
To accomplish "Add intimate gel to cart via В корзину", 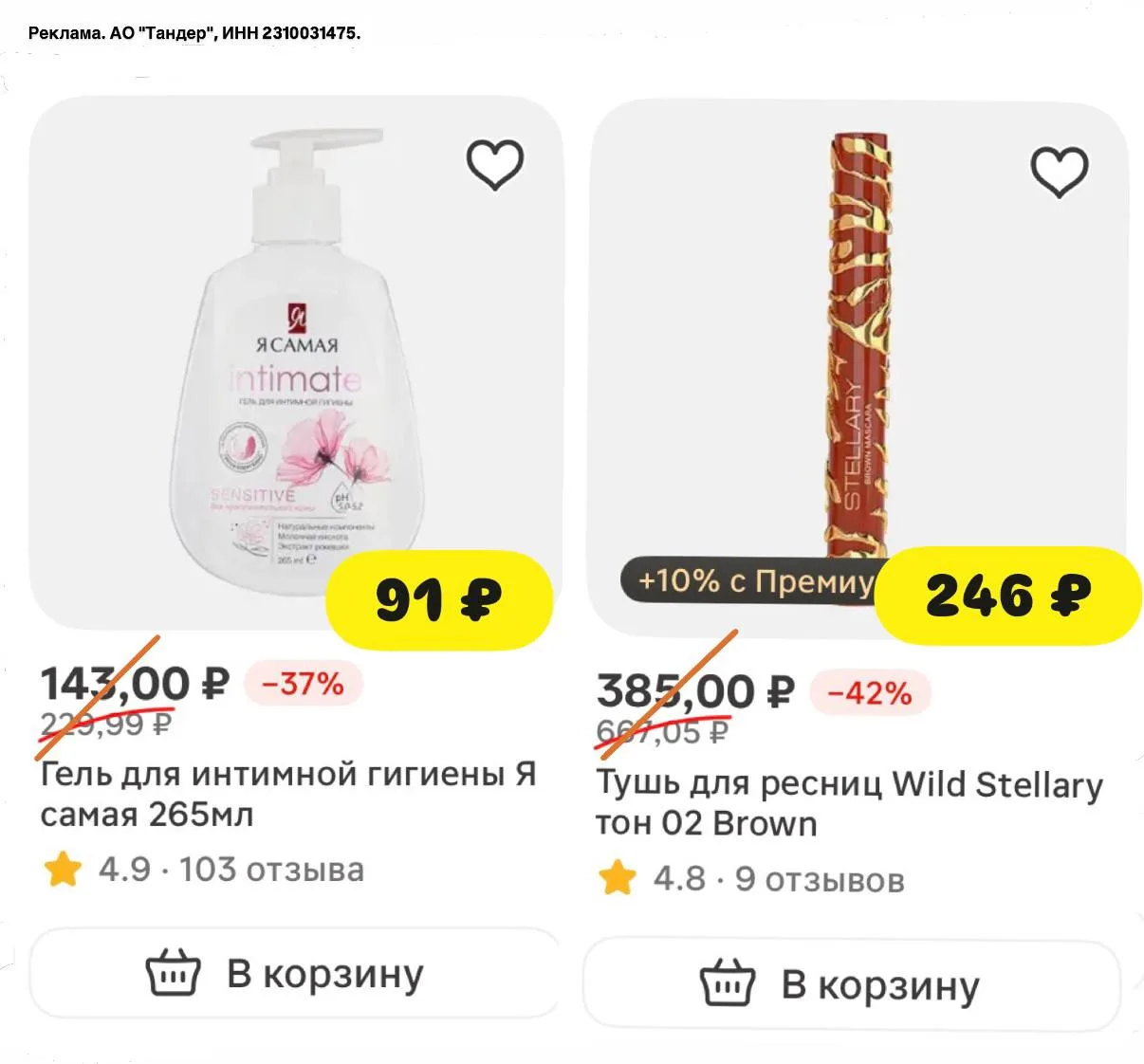I will [x=296, y=974].
